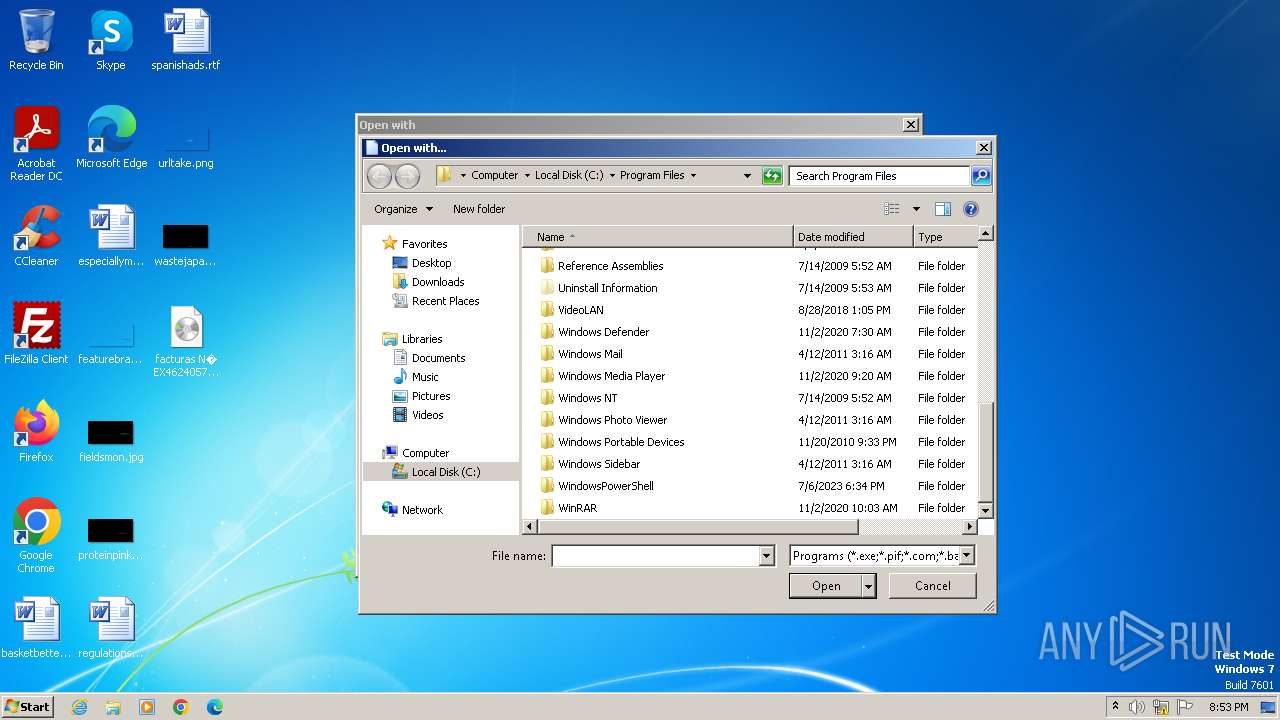
Task: Expand the Organize menu
Action: (x=404, y=209)
